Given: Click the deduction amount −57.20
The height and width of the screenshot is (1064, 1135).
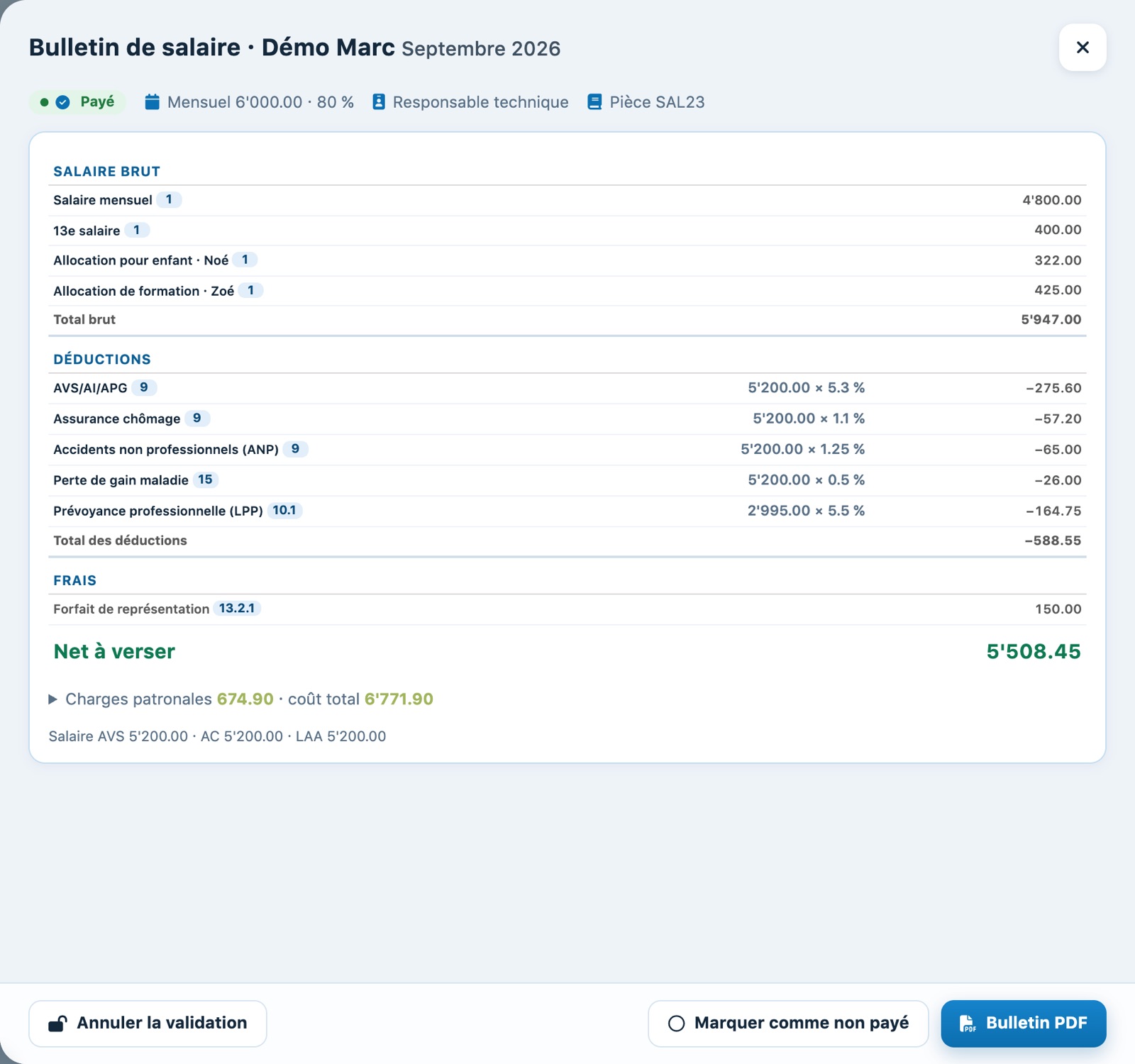Looking at the screenshot, I should click(x=1058, y=419).
